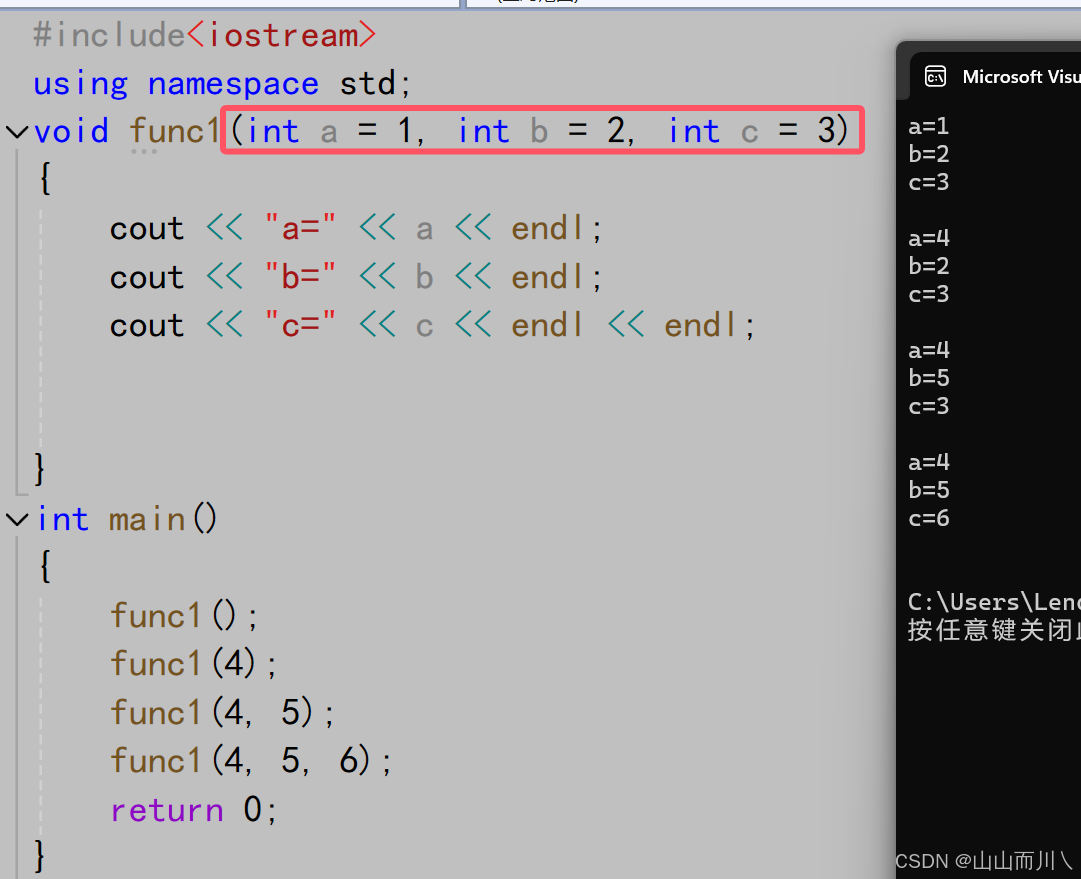1081x879 pixels.
Task: Click parameter 'int a = 1'
Action: tap(329, 131)
